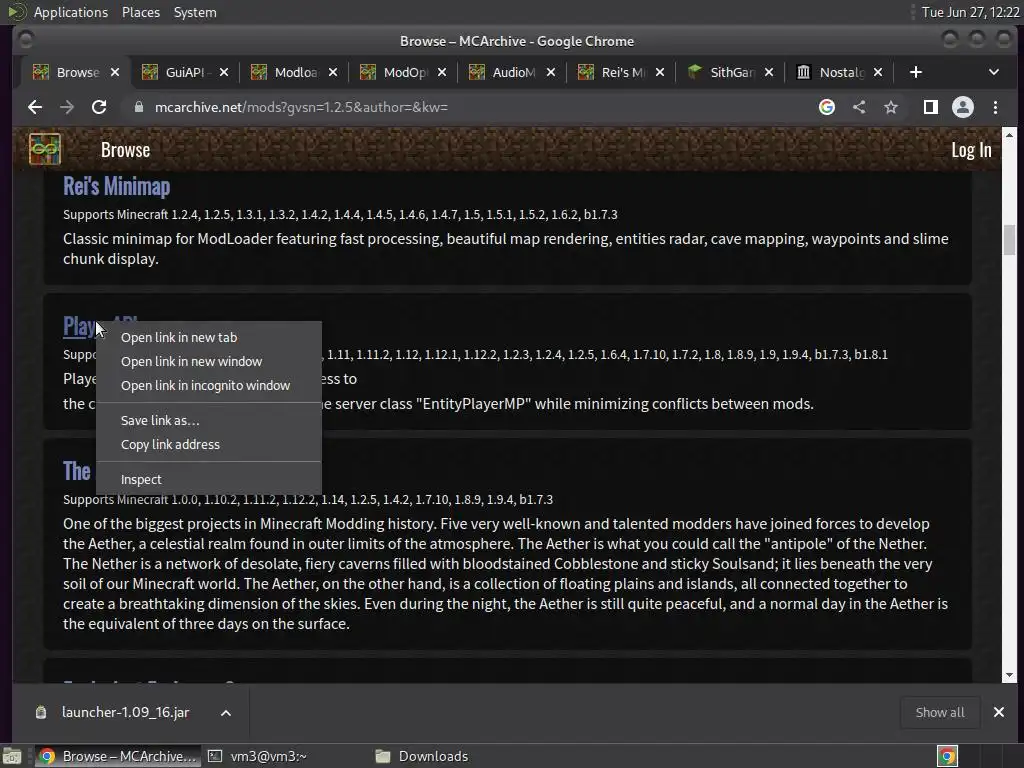Screen dimensions: 1024x768
Task: Select Copy link address
Action: [209, 444]
